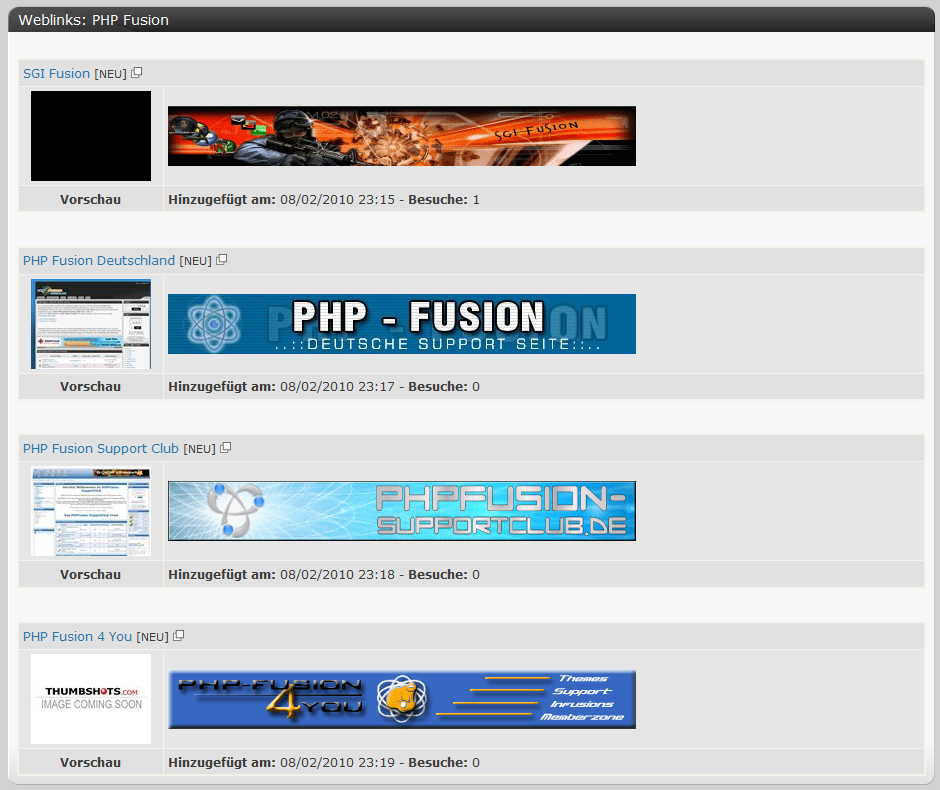This screenshot has width=940, height=790.
Task: Open the PHP Fusion Deutschland link
Action: [x=99, y=261]
